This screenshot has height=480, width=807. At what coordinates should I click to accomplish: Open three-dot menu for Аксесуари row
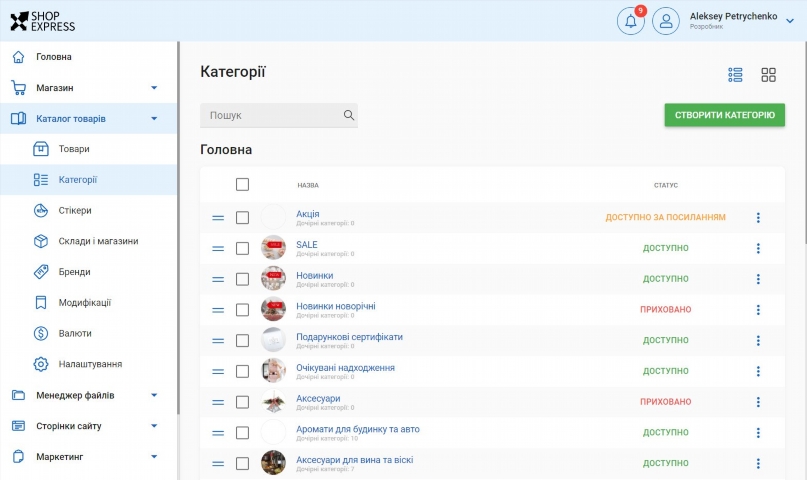[x=757, y=402]
